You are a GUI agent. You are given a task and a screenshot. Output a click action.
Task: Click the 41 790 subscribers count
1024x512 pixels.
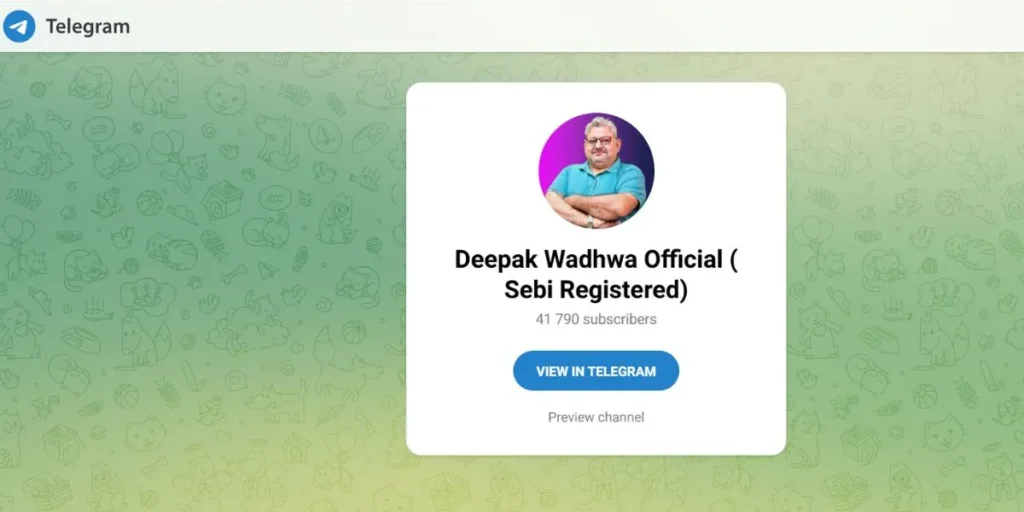[596, 319]
